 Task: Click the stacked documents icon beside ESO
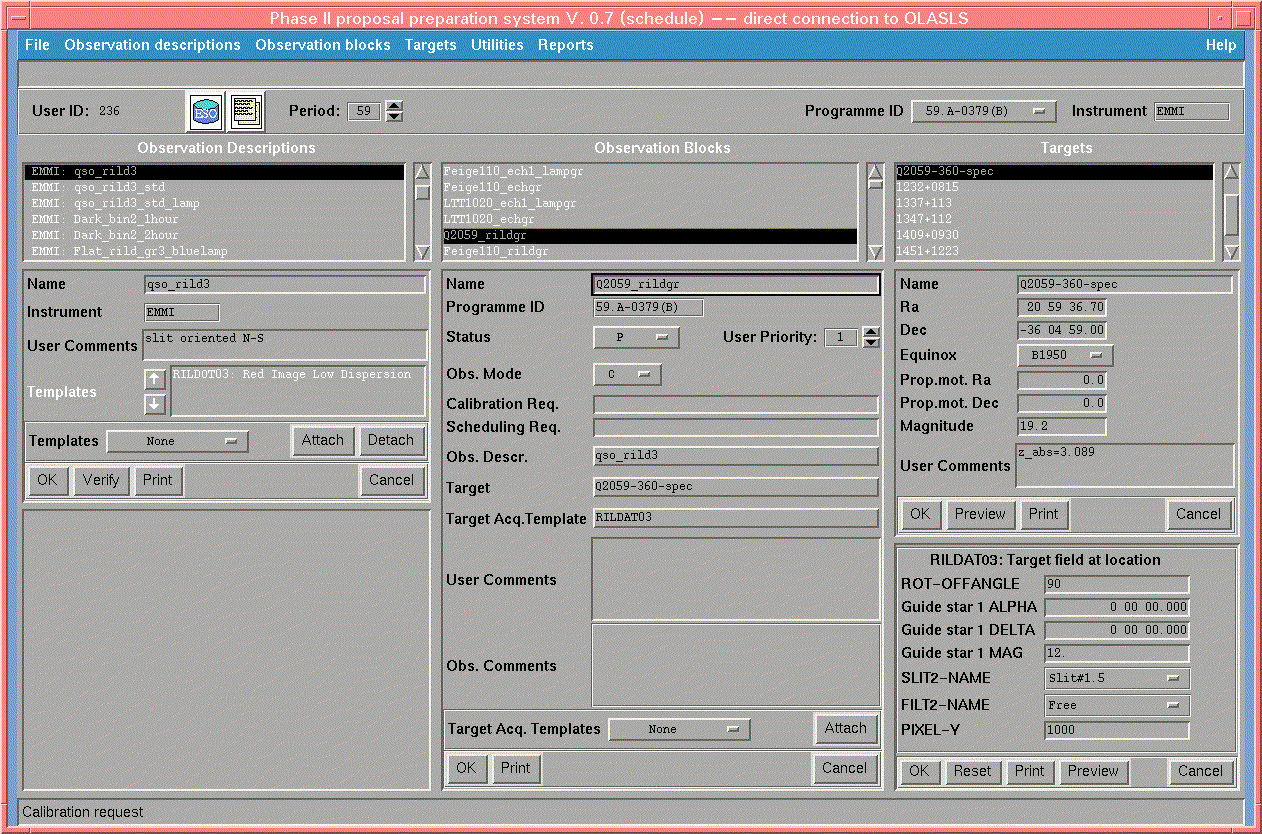pyautogui.click(x=245, y=112)
